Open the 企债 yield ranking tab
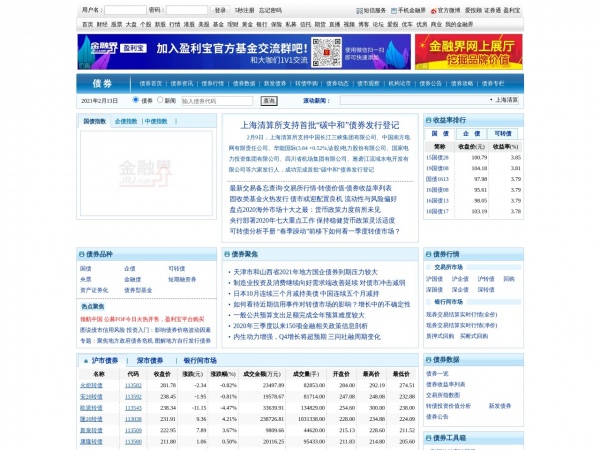Screen dimensions: 600x450 coord(471,134)
